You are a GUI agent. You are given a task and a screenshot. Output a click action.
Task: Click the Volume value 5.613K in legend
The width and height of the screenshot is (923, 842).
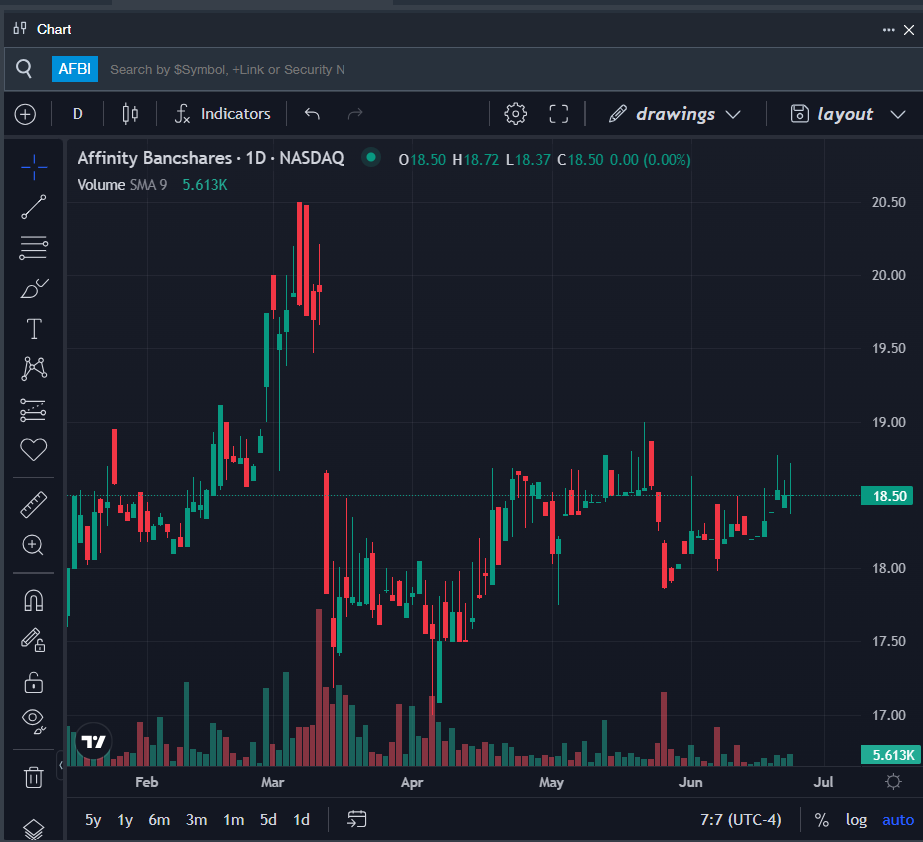[x=205, y=185]
